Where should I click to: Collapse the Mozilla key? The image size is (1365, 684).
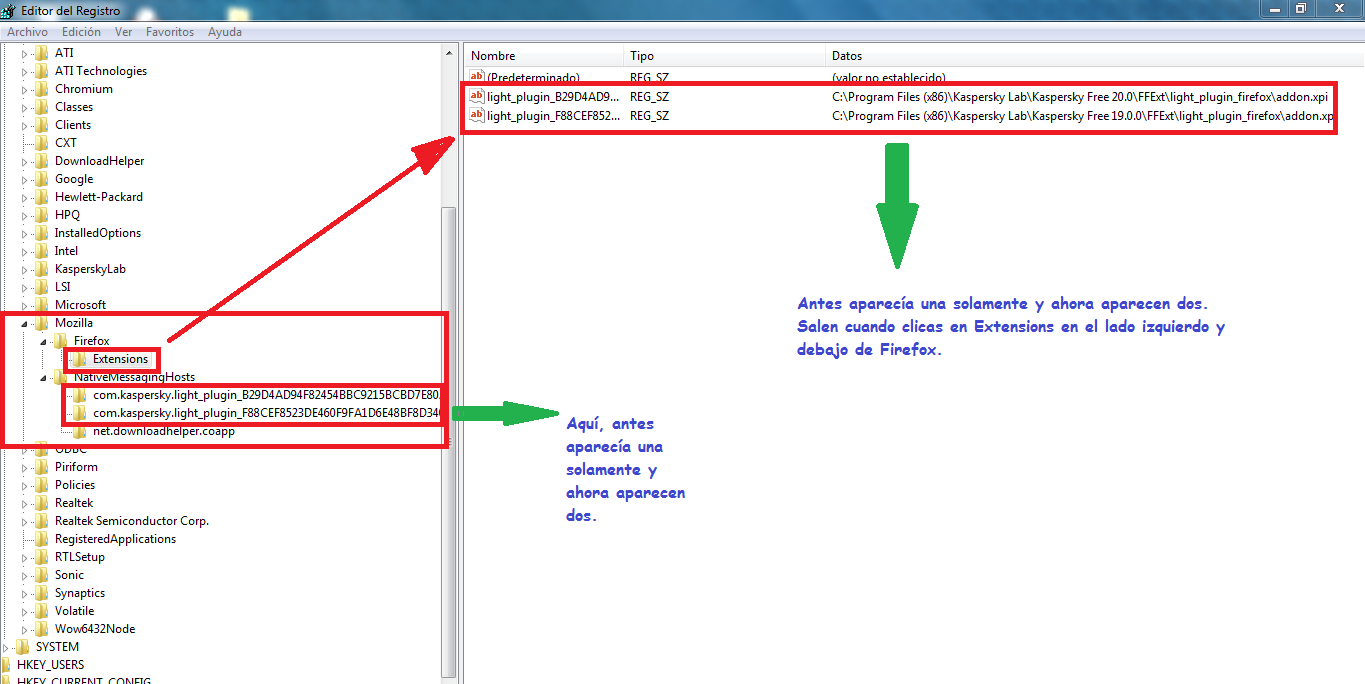coord(26,323)
